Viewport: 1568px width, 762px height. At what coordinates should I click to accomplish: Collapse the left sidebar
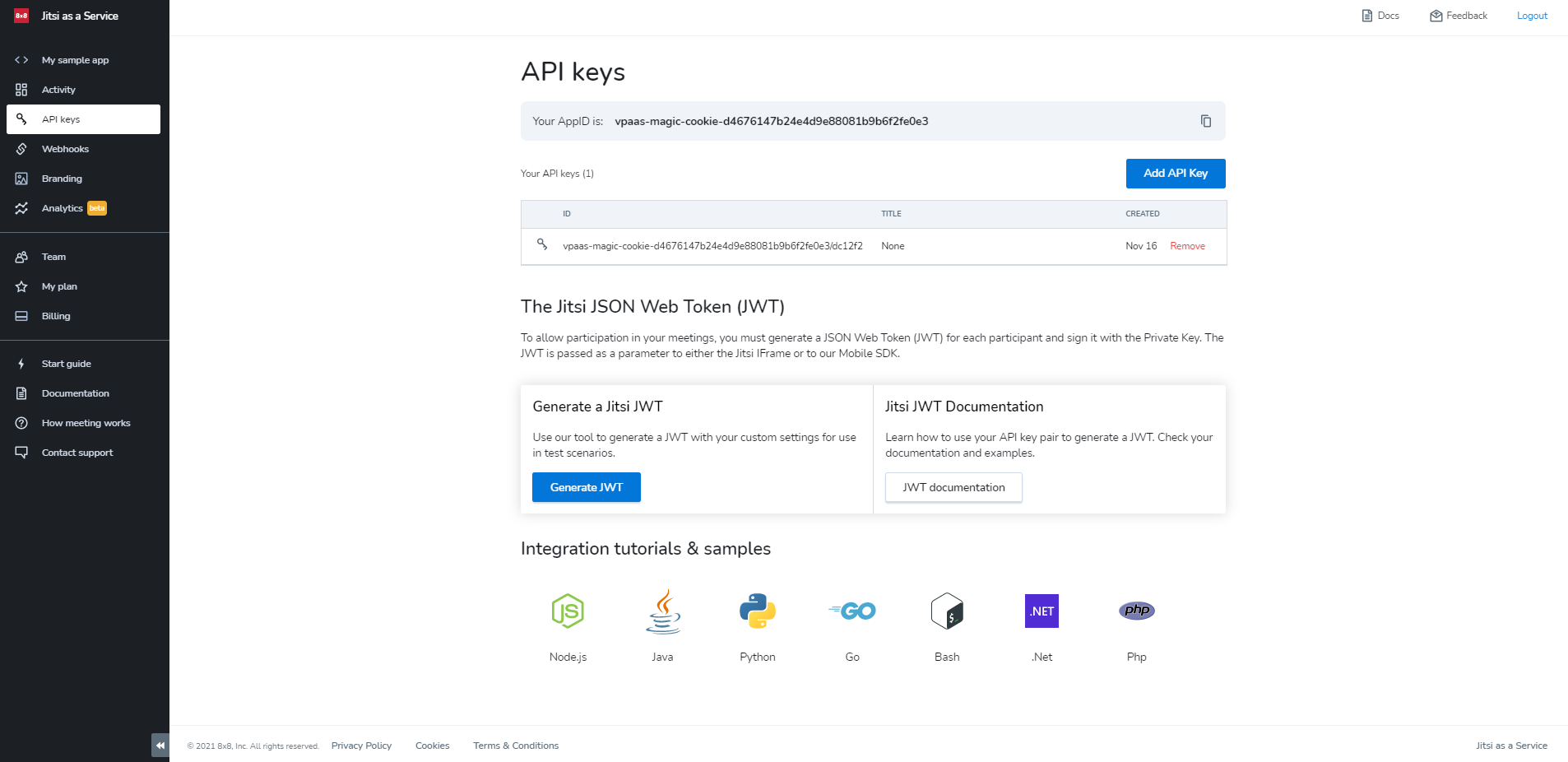[x=160, y=745]
